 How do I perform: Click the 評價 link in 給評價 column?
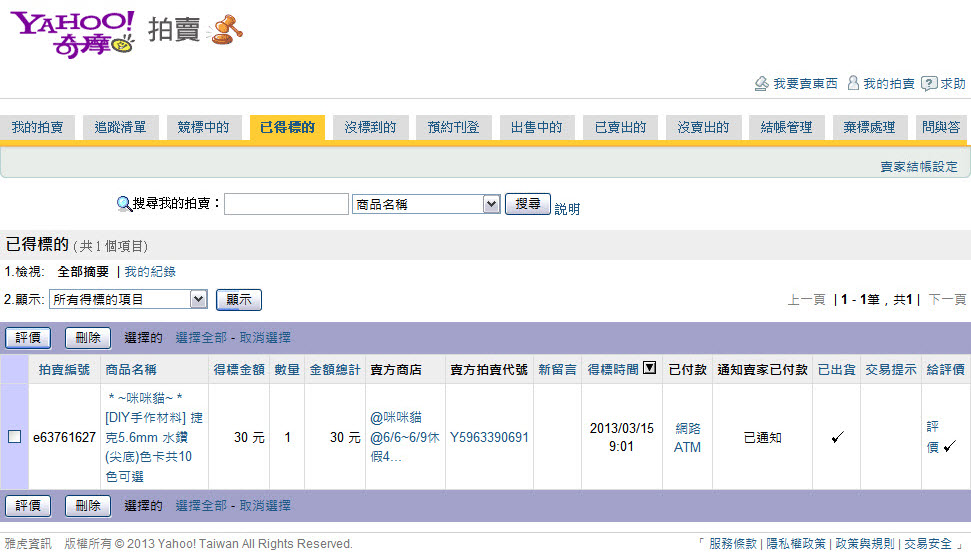click(x=933, y=436)
